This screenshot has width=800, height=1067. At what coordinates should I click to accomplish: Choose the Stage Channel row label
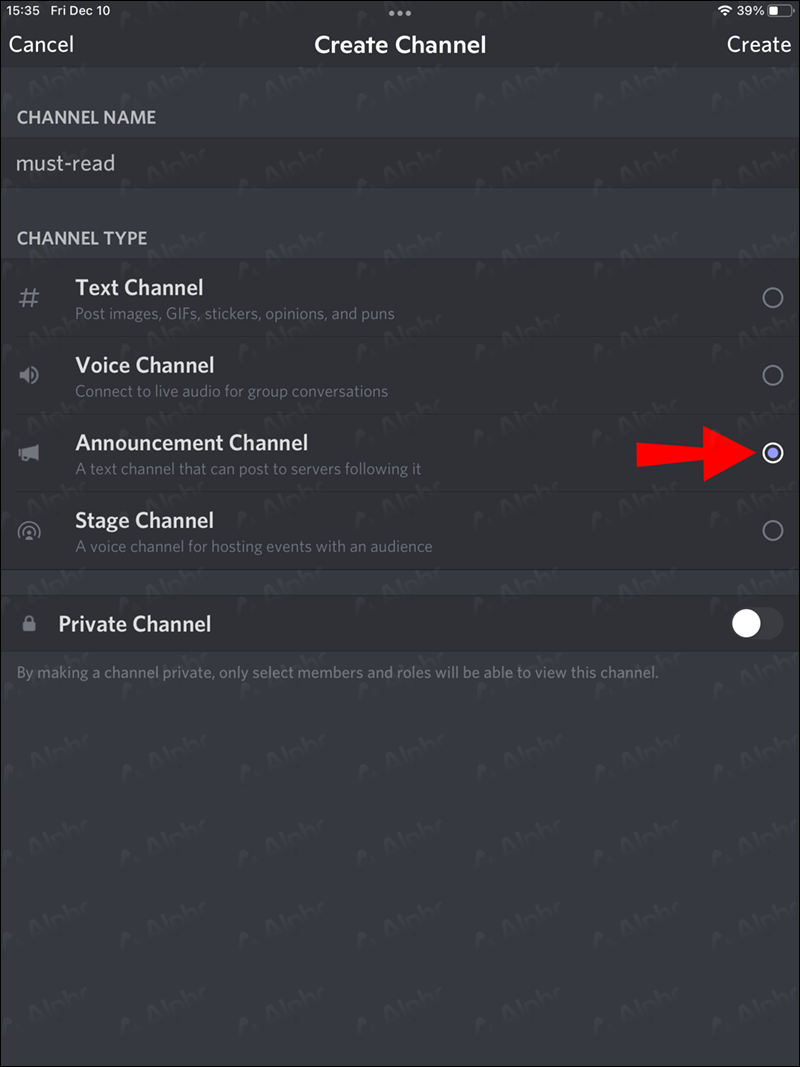[144, 521]
